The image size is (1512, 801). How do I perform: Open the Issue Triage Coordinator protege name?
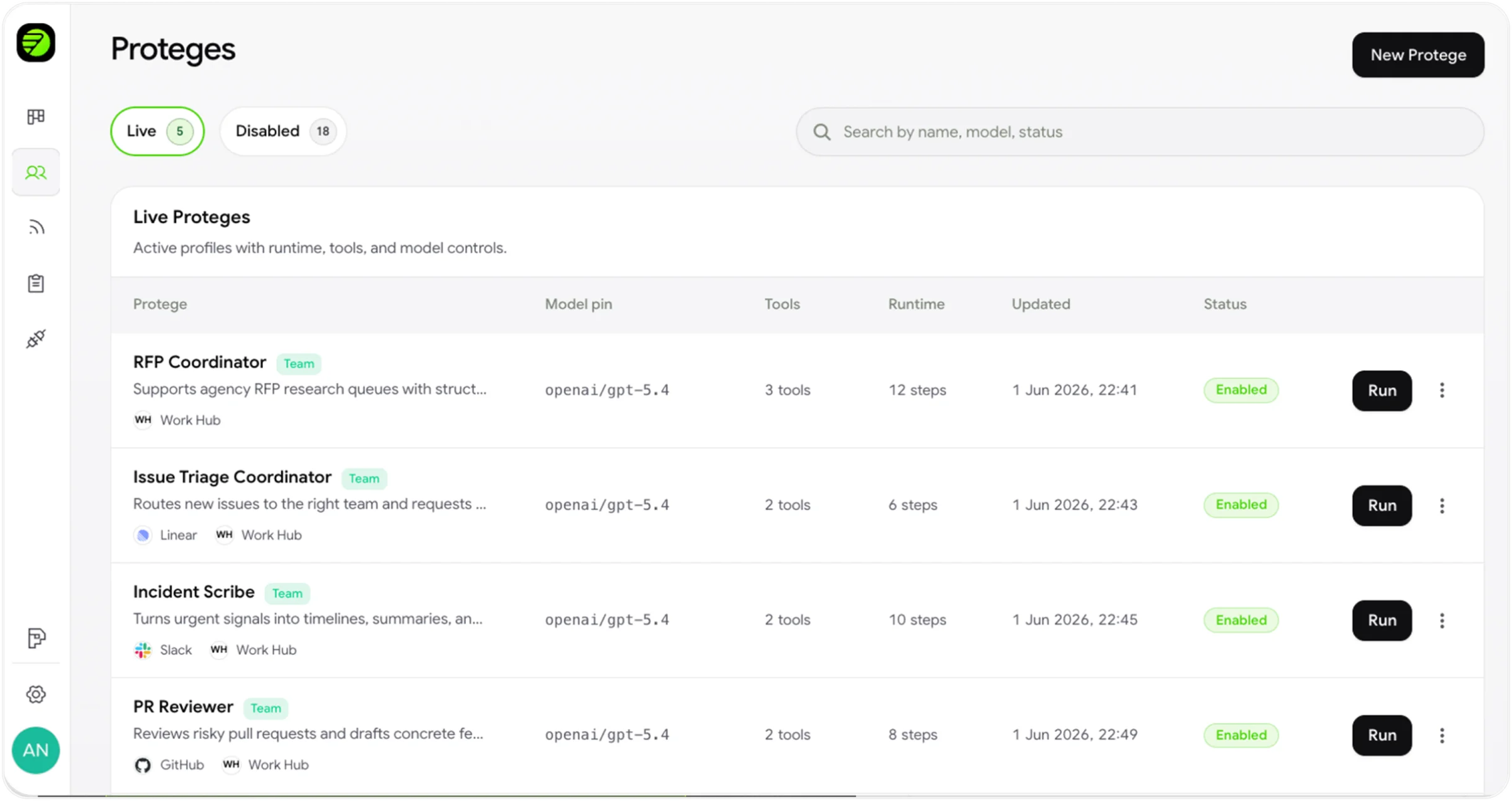(232, 477)
